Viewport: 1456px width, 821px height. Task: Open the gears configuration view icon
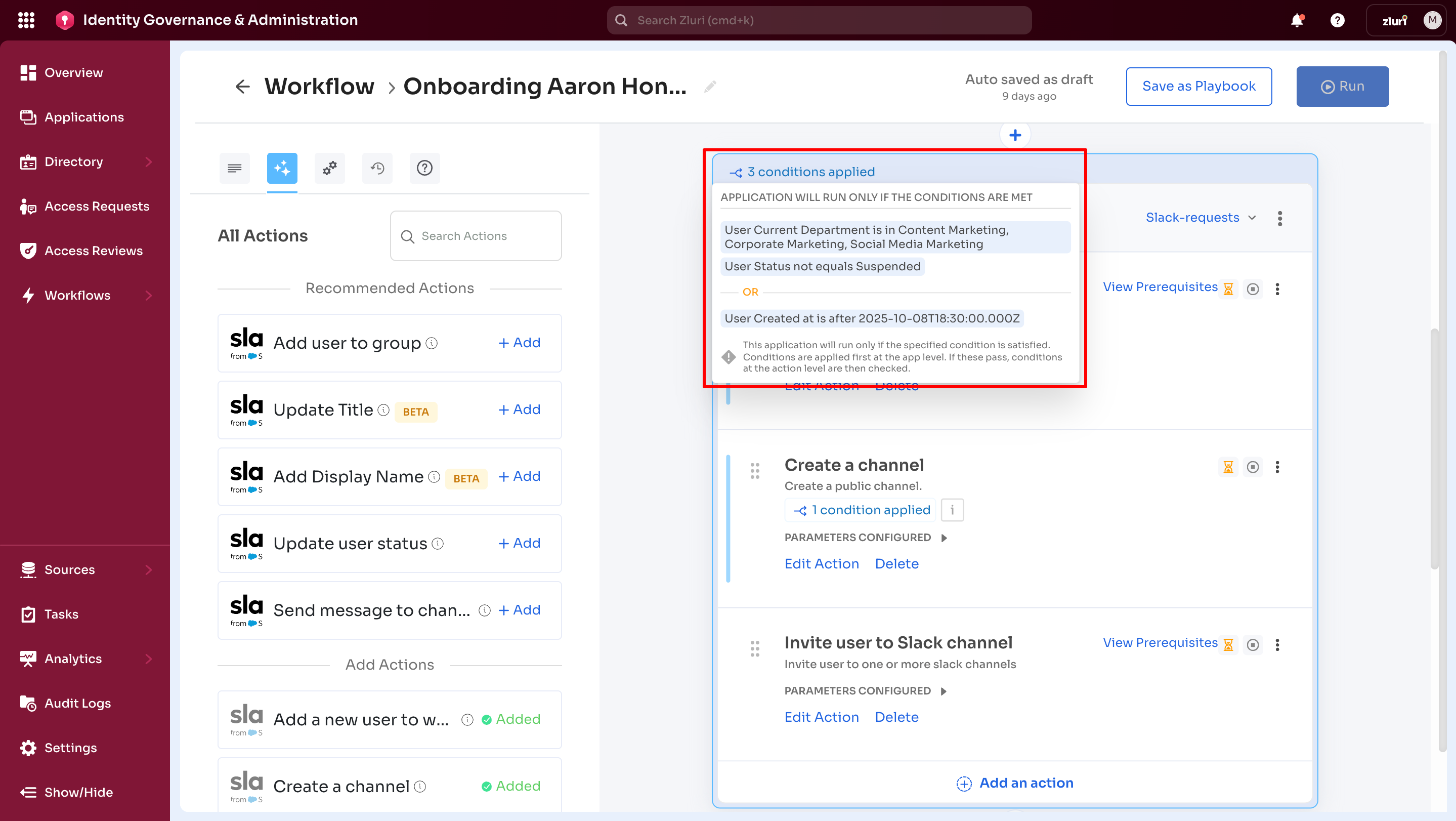point(329,168)
